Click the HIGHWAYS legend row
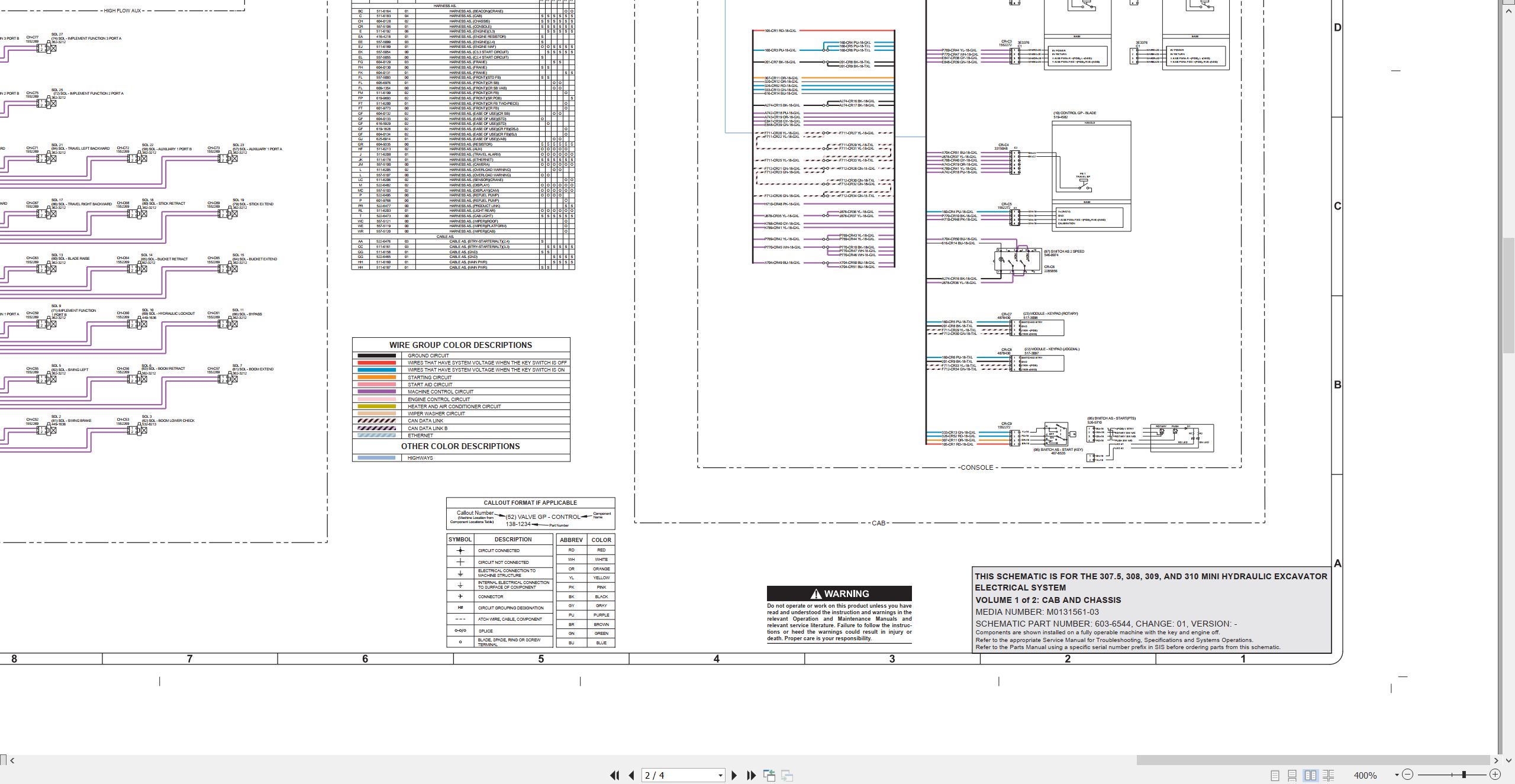The height and width of the screenshot is (784, 1515). pos(461,458)
